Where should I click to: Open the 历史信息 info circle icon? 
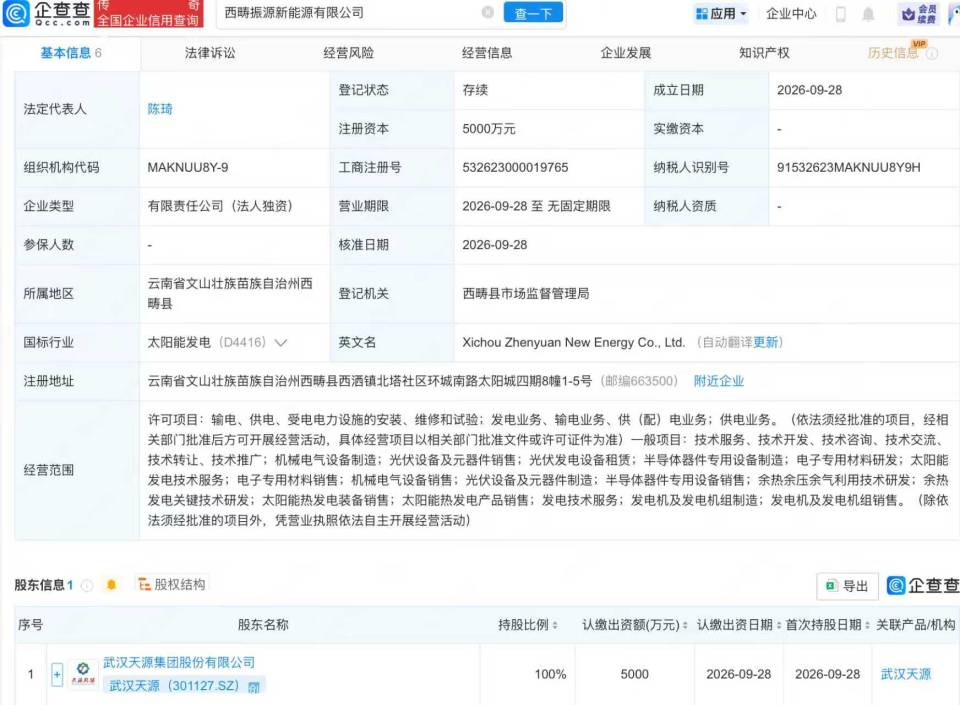click(x=931, y=54)
